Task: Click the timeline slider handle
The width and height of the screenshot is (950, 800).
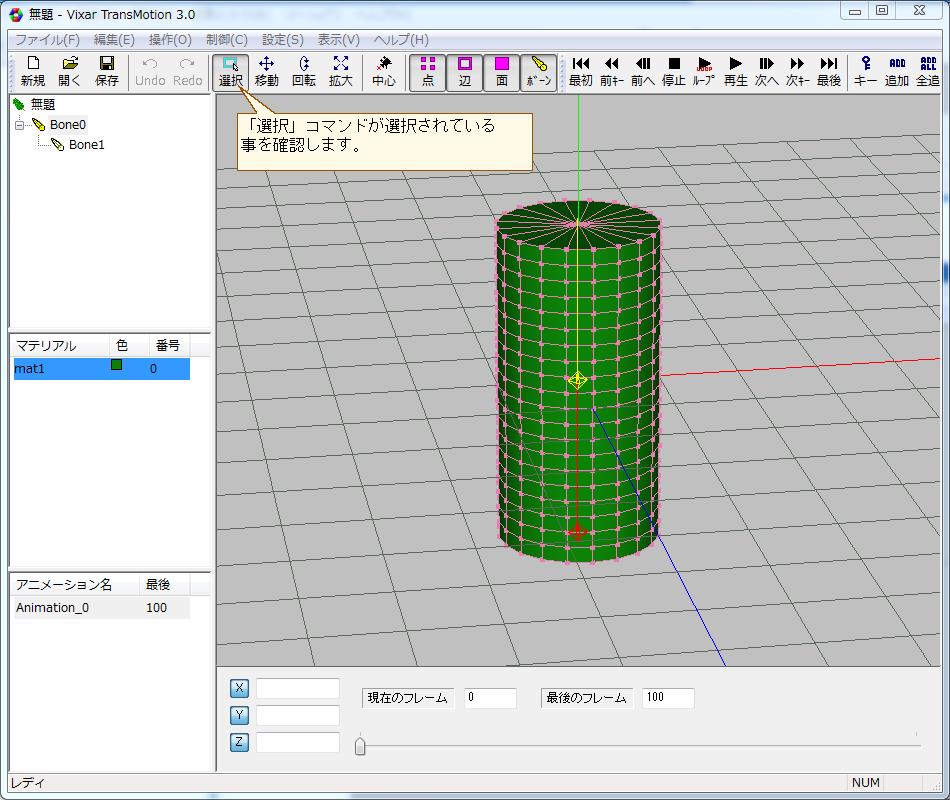Action: tap(360, 744)
